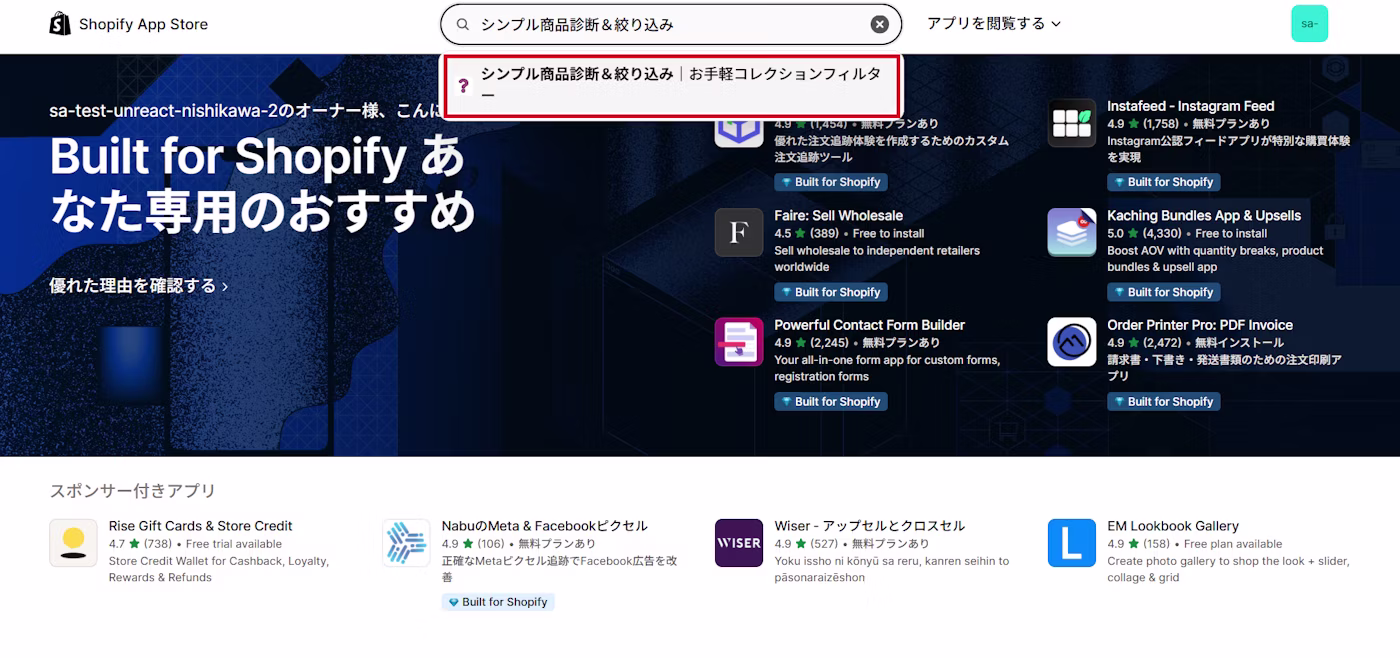Click Built for Shopify badge under Contact Form Builder
The width and height of the screenshot is (1400, 658).
pyautogui.click(x=830, y=401)
